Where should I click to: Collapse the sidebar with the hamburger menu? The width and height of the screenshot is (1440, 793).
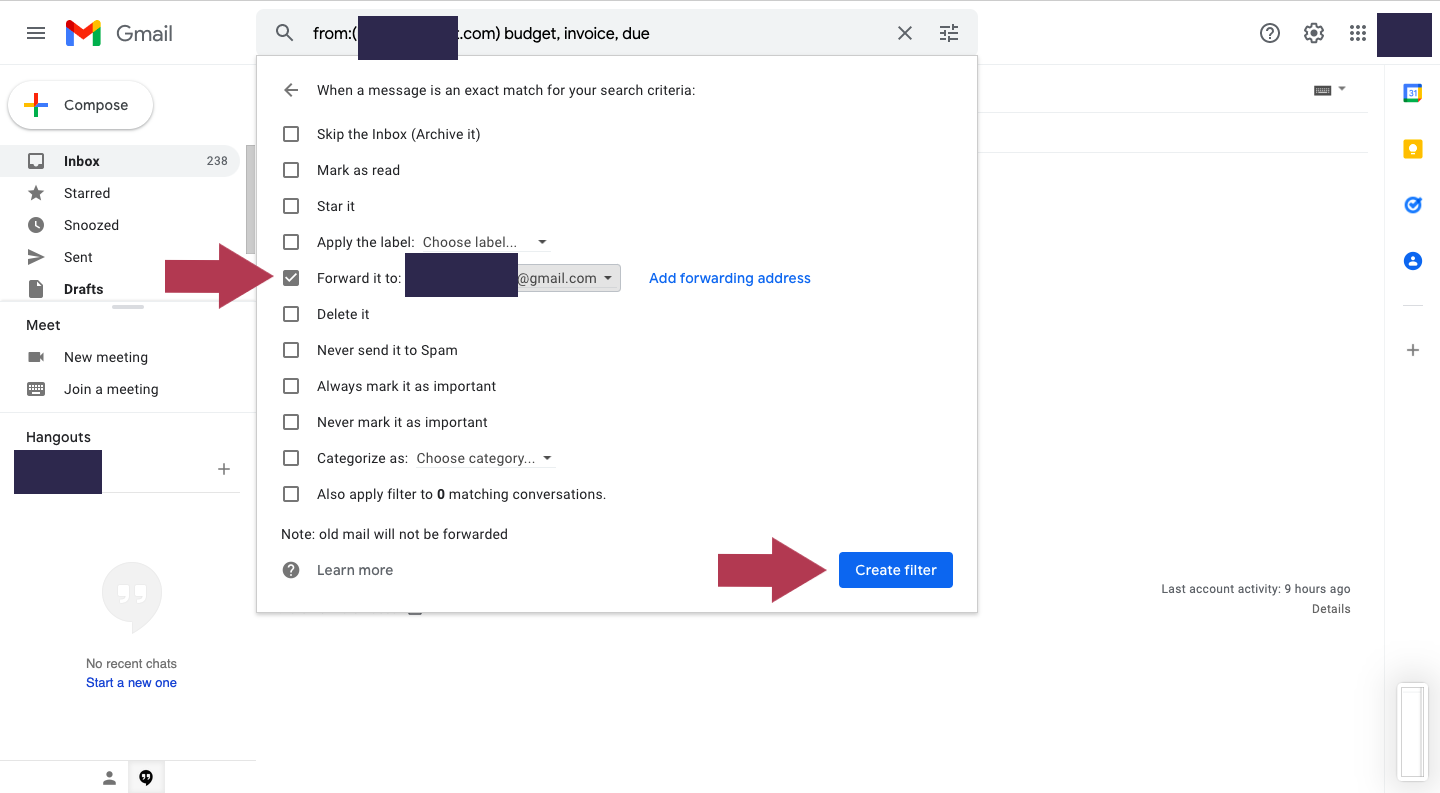click(x=36, y=33)
